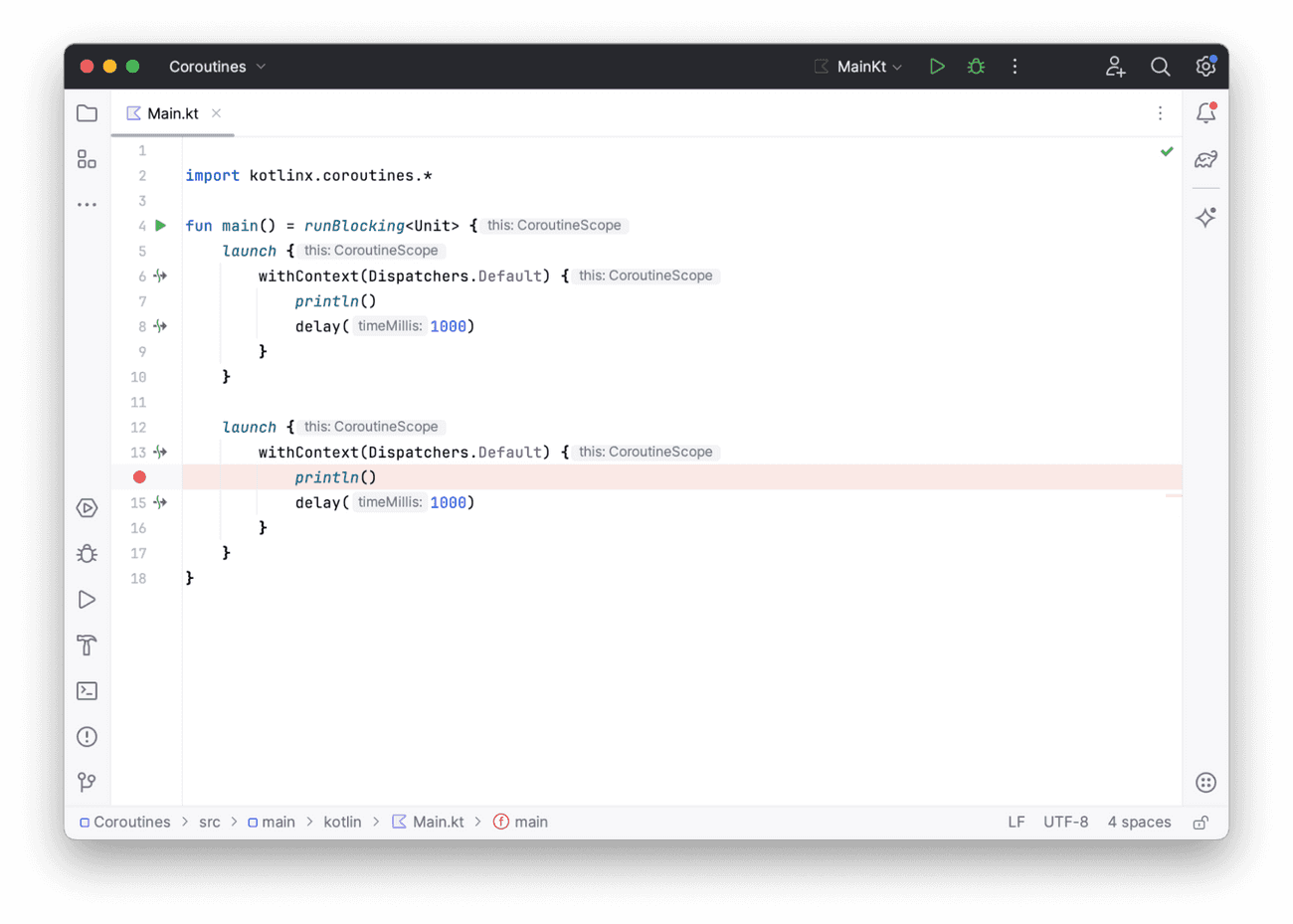
Task: Start debugging with the toolbar bug icon
Action: click(x=976, y=66)
